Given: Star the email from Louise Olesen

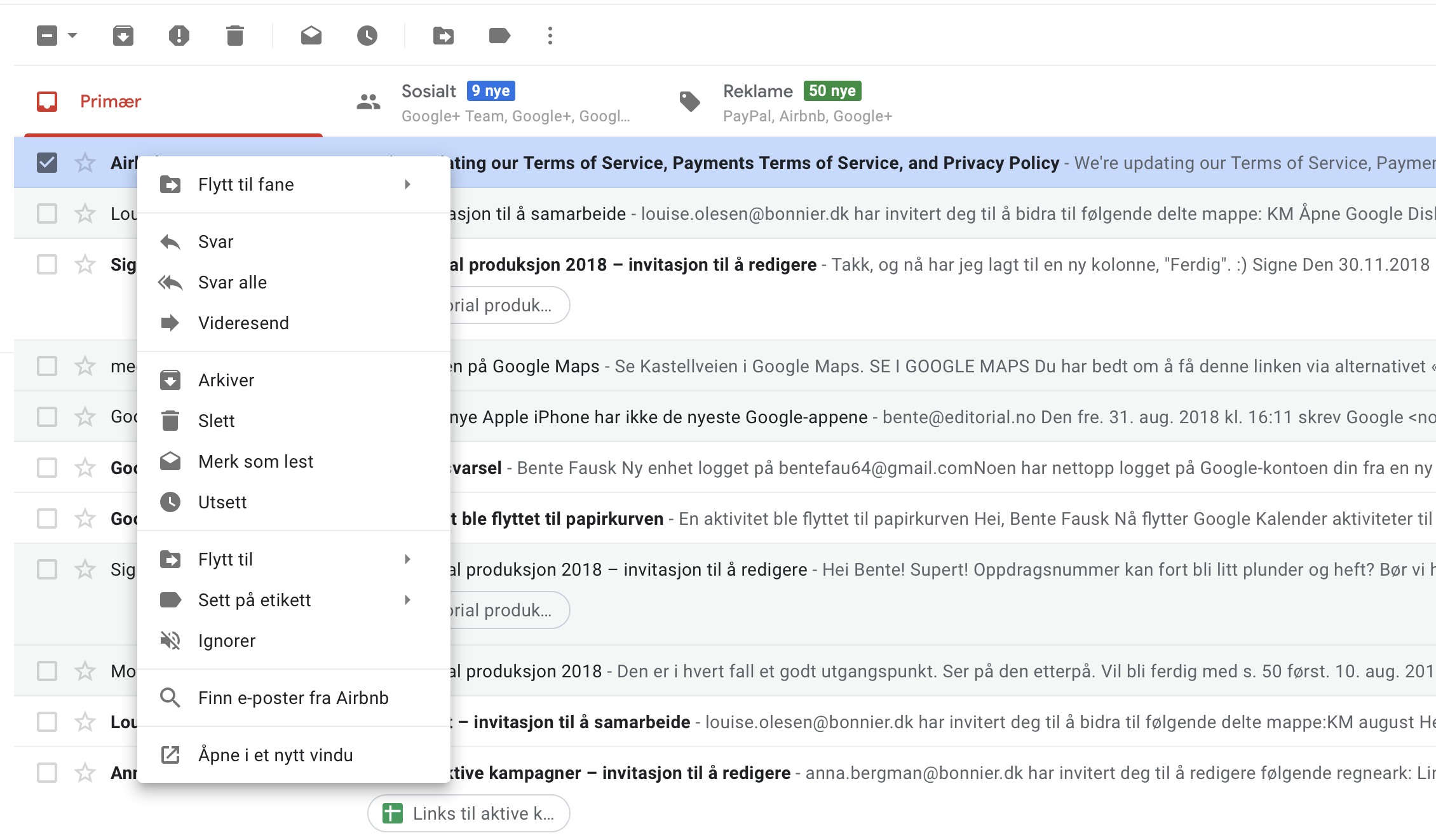Looking at the screenshot, I should pyautogui.click(x=85, y=213).
